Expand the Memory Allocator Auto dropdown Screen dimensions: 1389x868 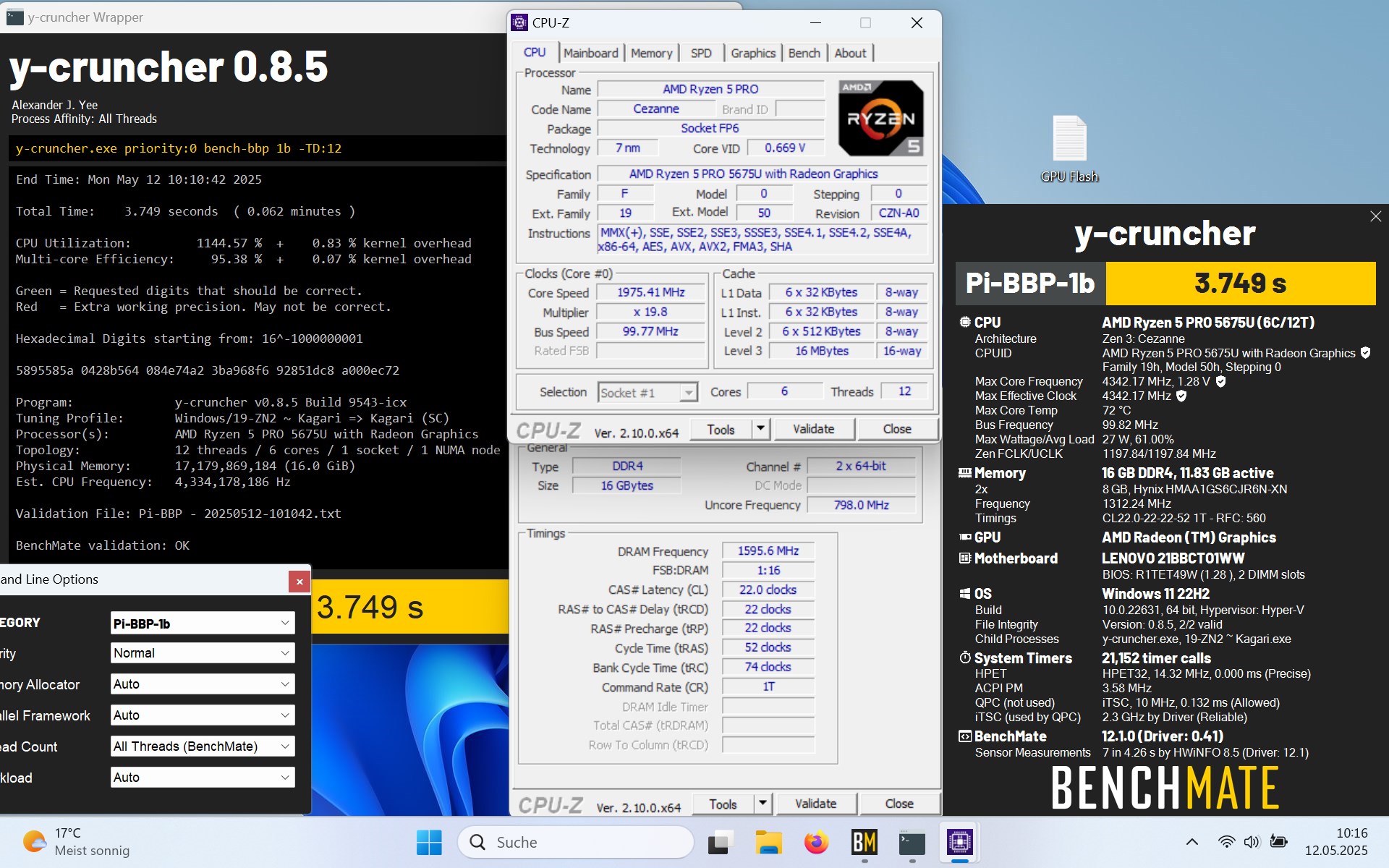203,684
